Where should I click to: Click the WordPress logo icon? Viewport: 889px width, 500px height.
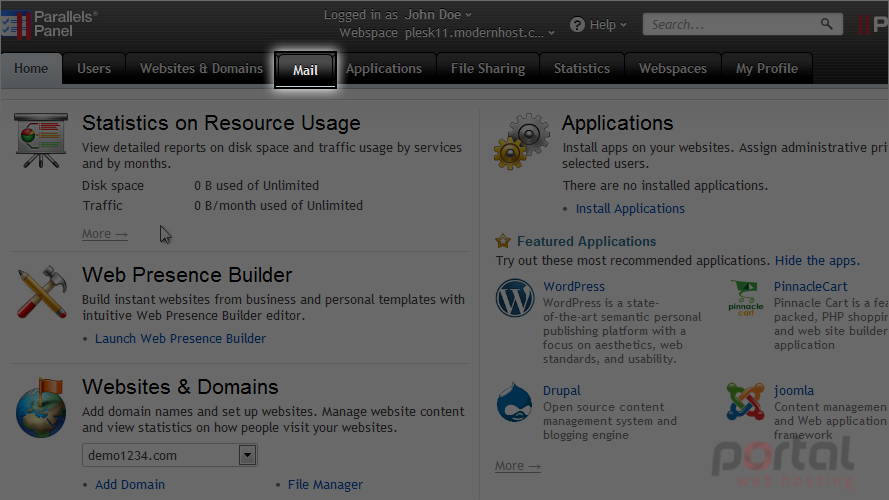515,298
